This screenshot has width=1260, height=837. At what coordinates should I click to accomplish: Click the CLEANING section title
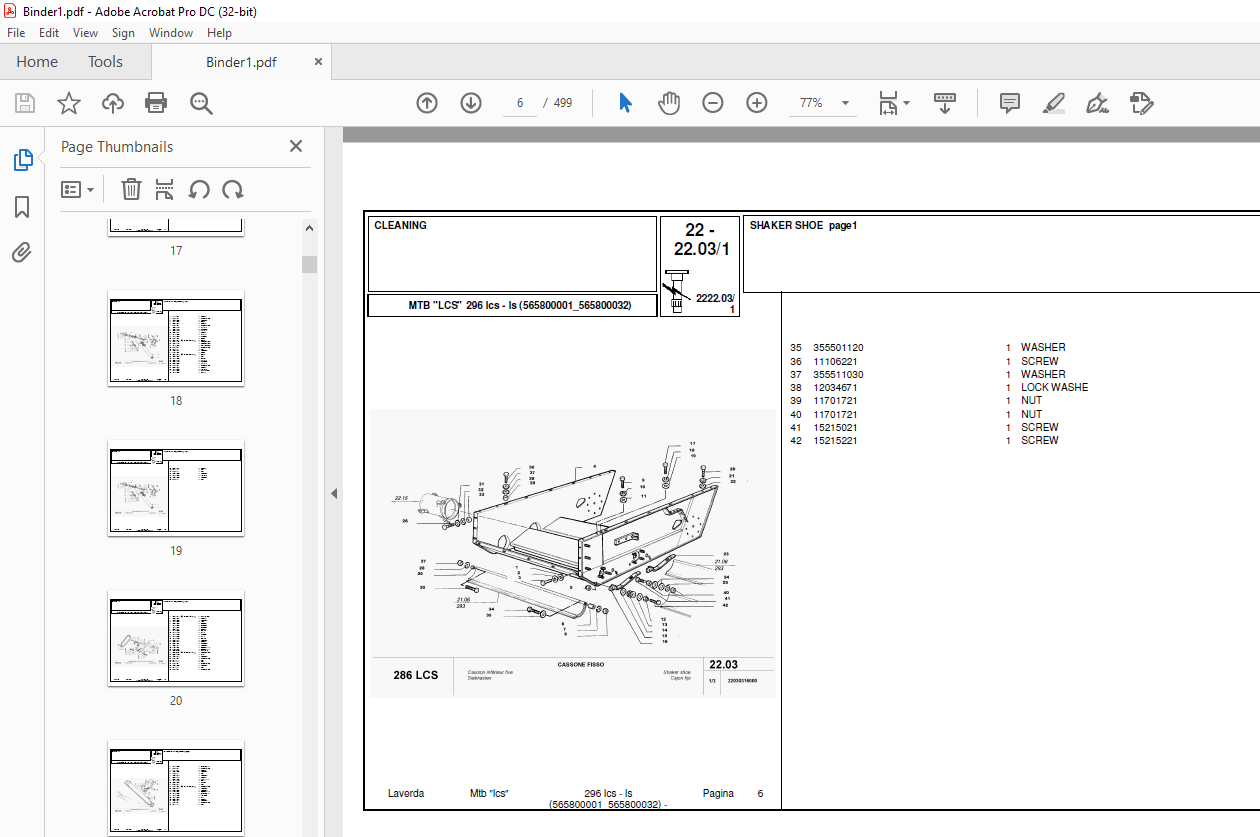pos(400,225)
